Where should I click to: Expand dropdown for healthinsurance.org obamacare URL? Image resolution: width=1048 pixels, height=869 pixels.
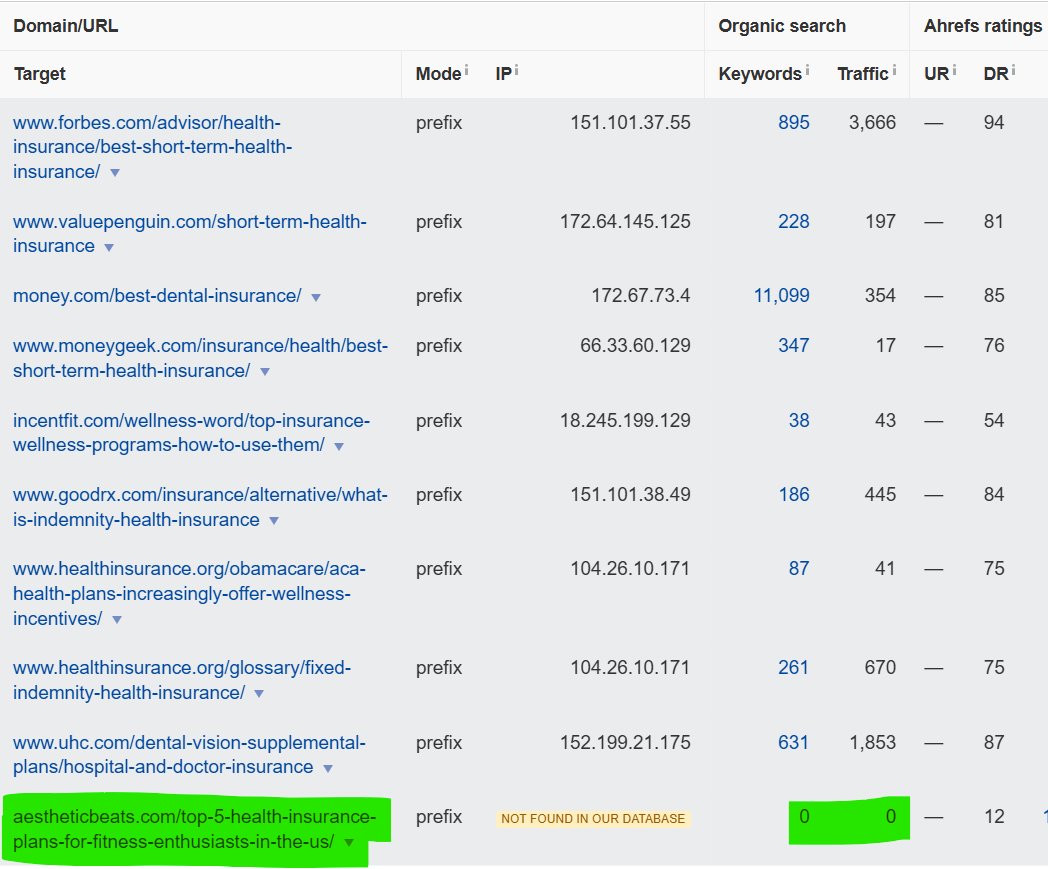tap(117, 620)
